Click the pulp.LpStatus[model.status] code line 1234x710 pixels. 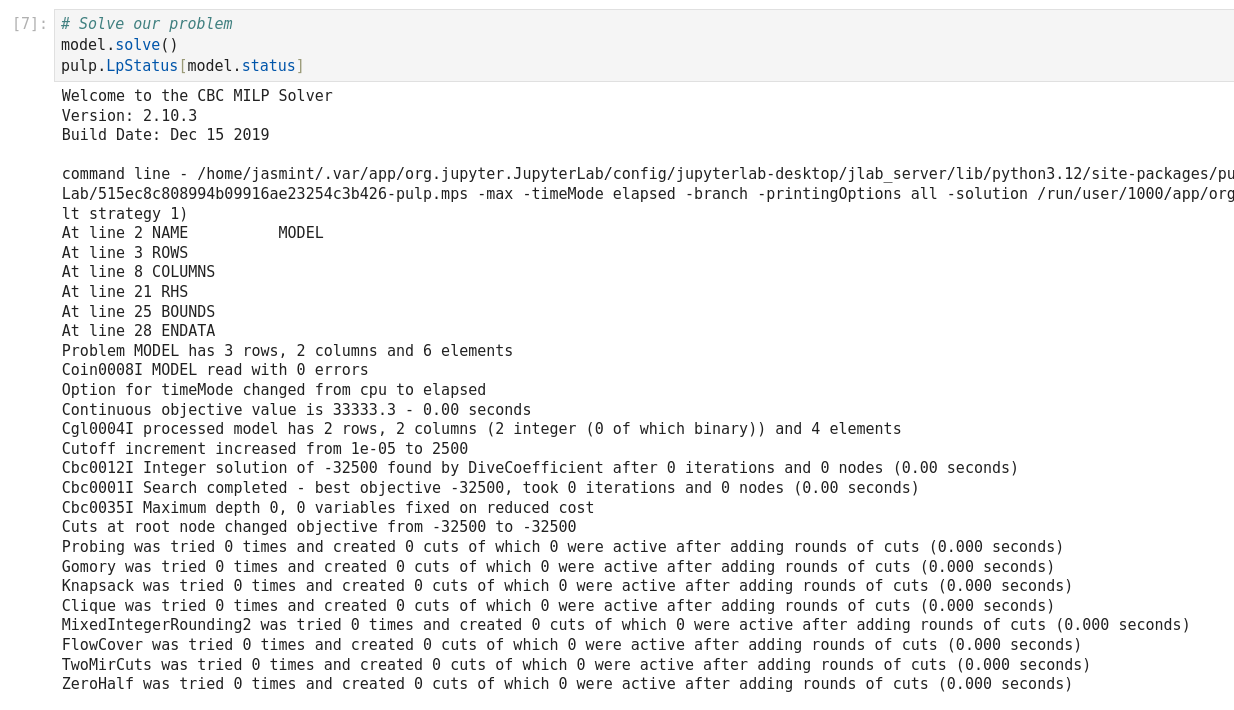[182, 66]
